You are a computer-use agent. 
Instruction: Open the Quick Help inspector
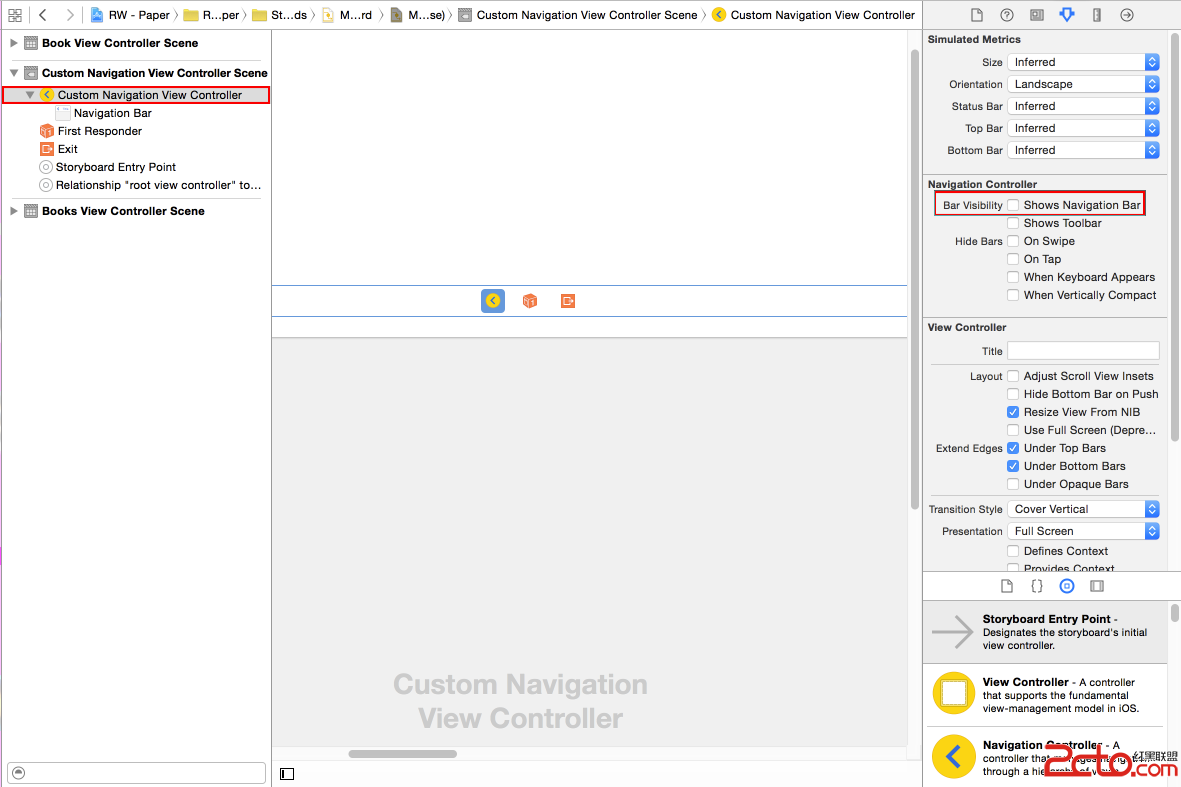click(x=1007, y=15)
